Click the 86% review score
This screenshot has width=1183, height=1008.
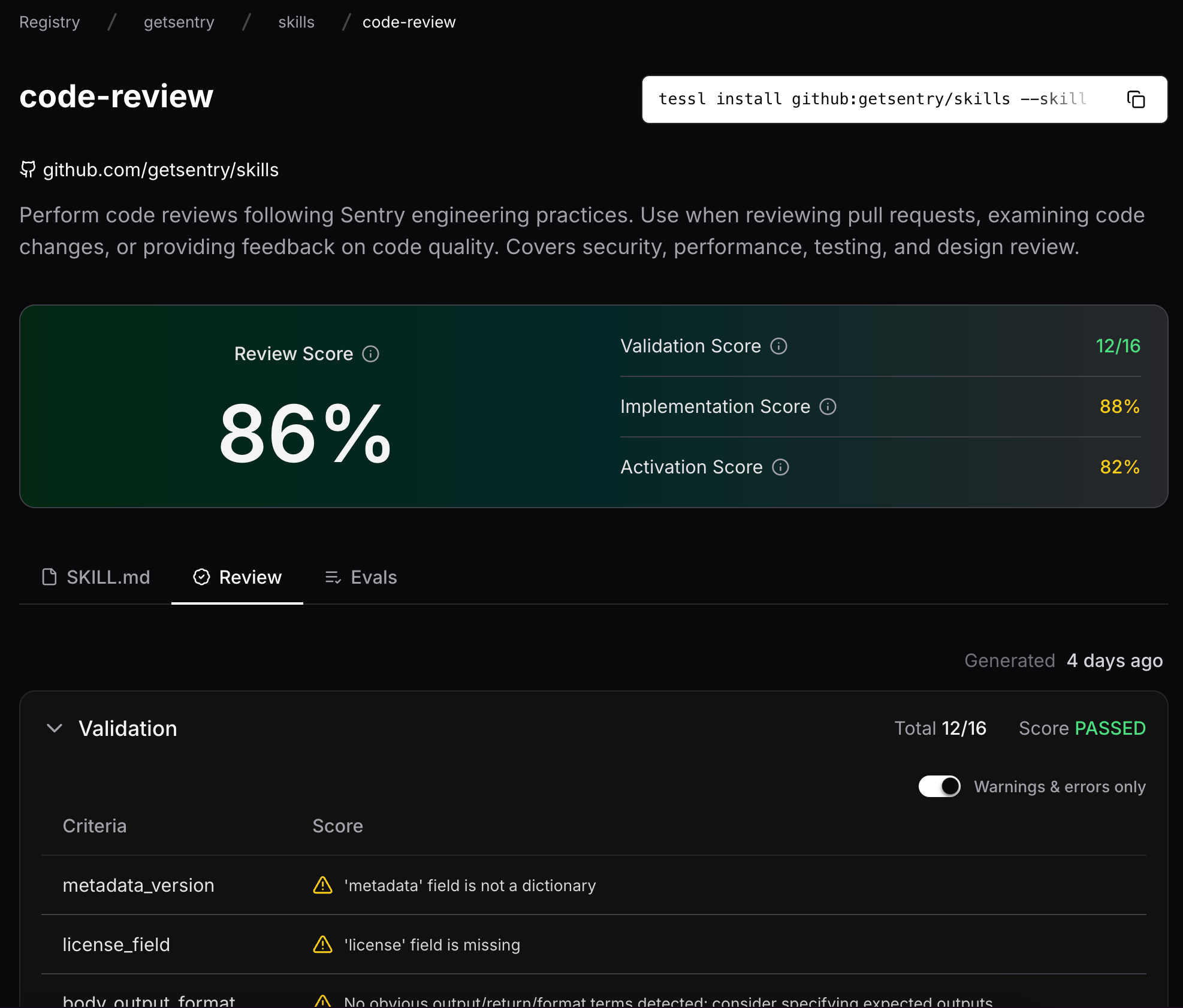point(306,433)
